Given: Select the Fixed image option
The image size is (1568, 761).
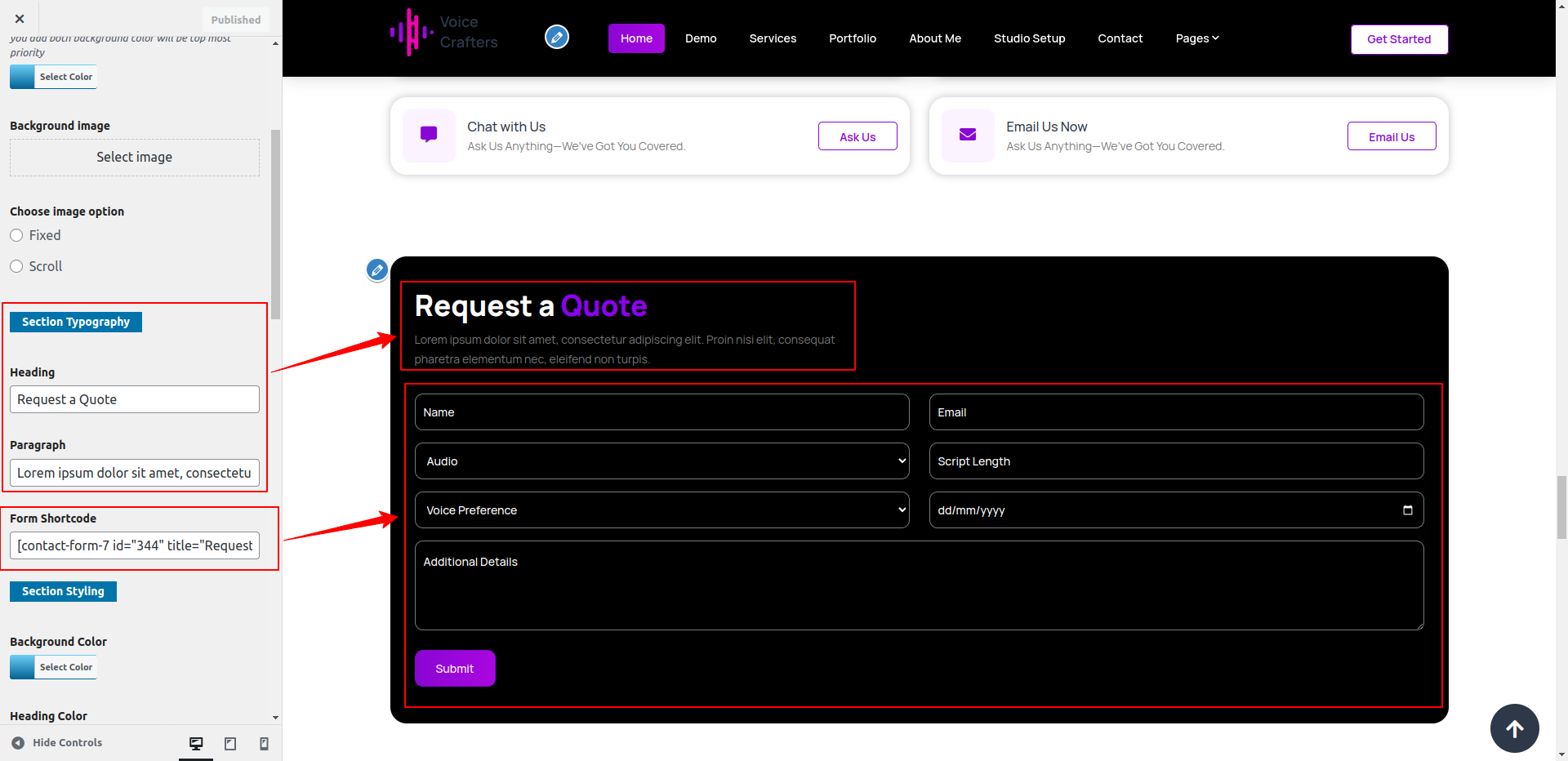Looking at the screenshot, I should pyautogui.click(x=16, y=235).
